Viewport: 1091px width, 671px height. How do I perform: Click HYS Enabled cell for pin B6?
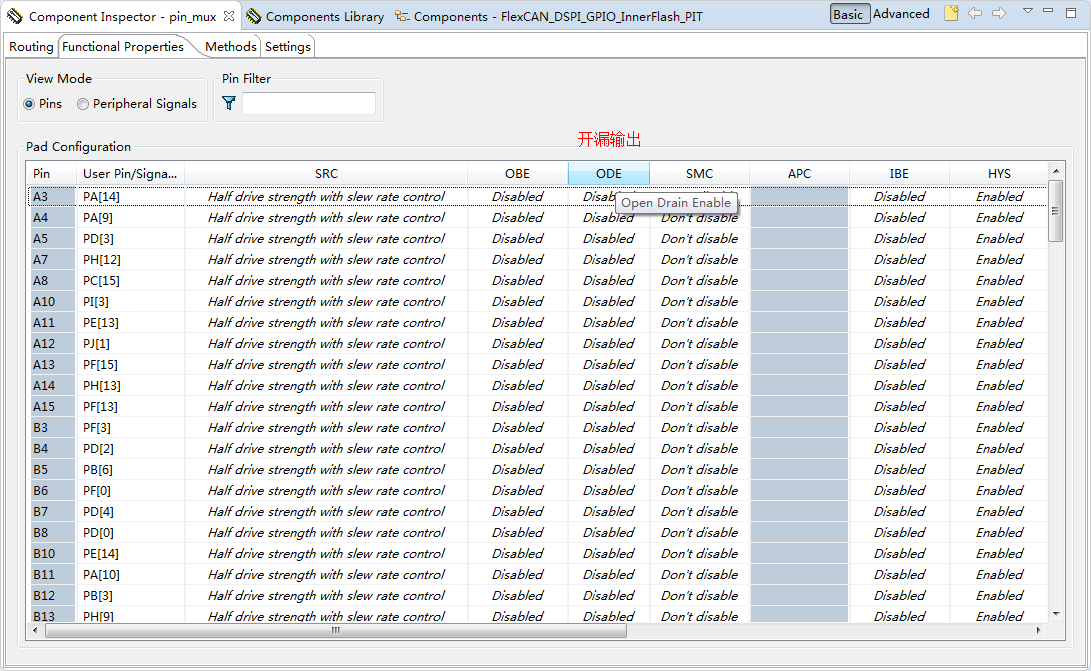(999, 490)
